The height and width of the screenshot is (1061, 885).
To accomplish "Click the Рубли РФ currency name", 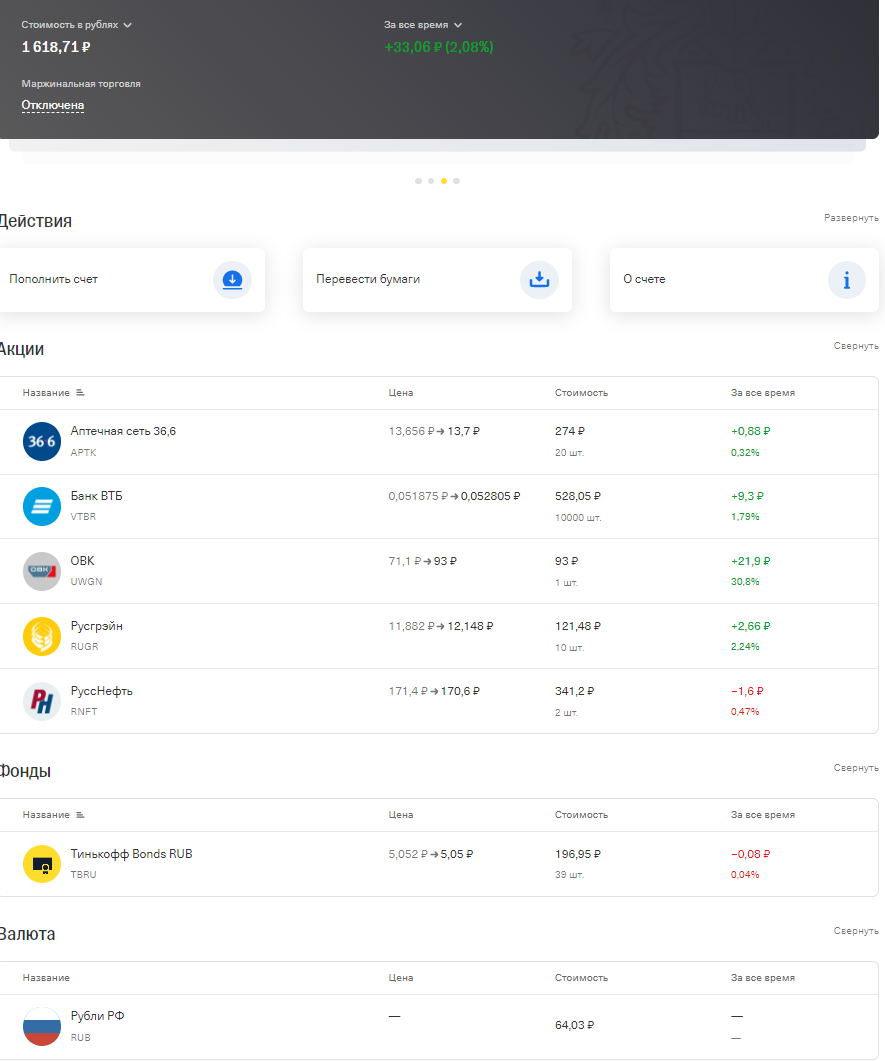I will pyautogui.click(x=97, y=1016).
